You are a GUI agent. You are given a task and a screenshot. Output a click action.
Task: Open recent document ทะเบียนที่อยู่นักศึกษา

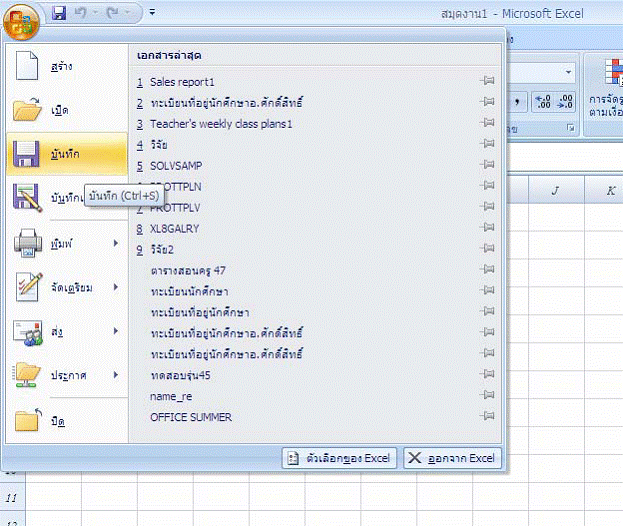point(315,312)
